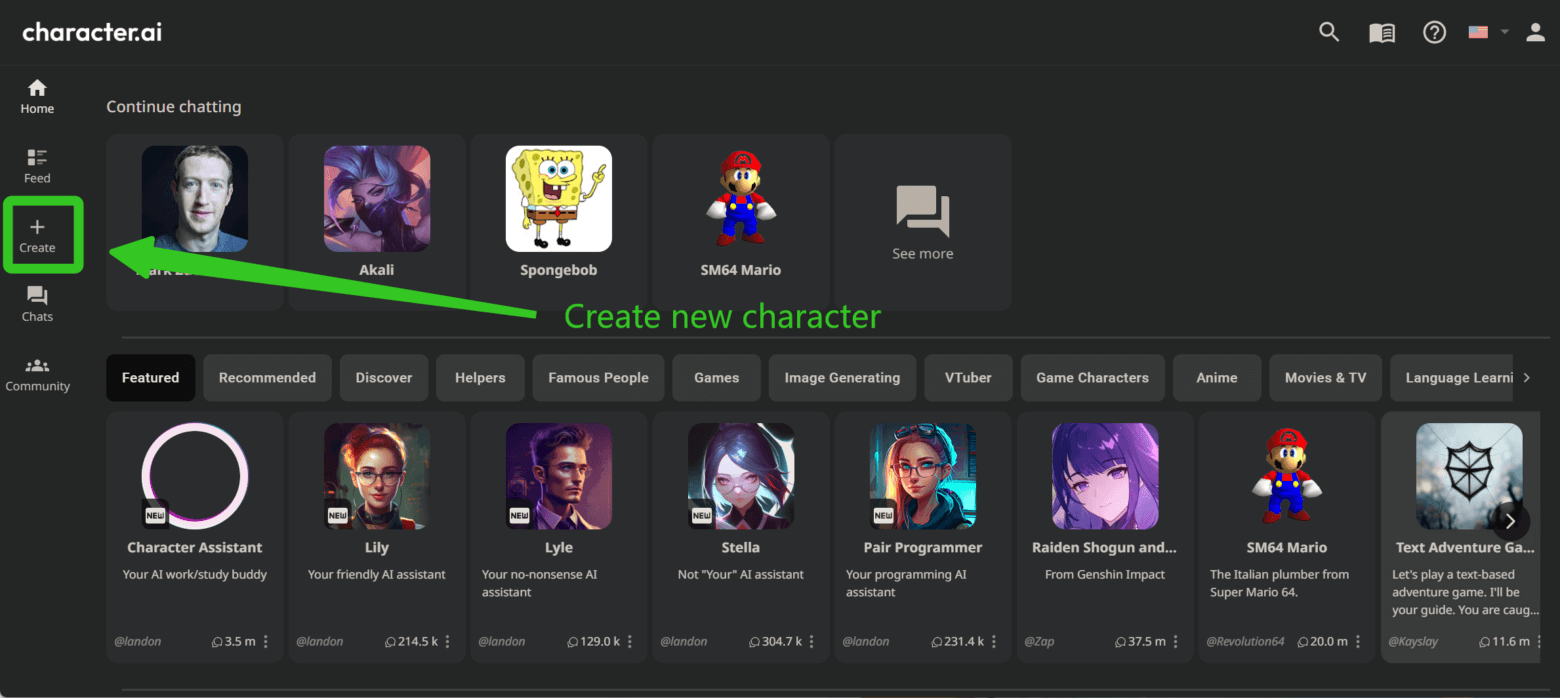Select the Home icon in the sidebar

[x=36, y=96]
